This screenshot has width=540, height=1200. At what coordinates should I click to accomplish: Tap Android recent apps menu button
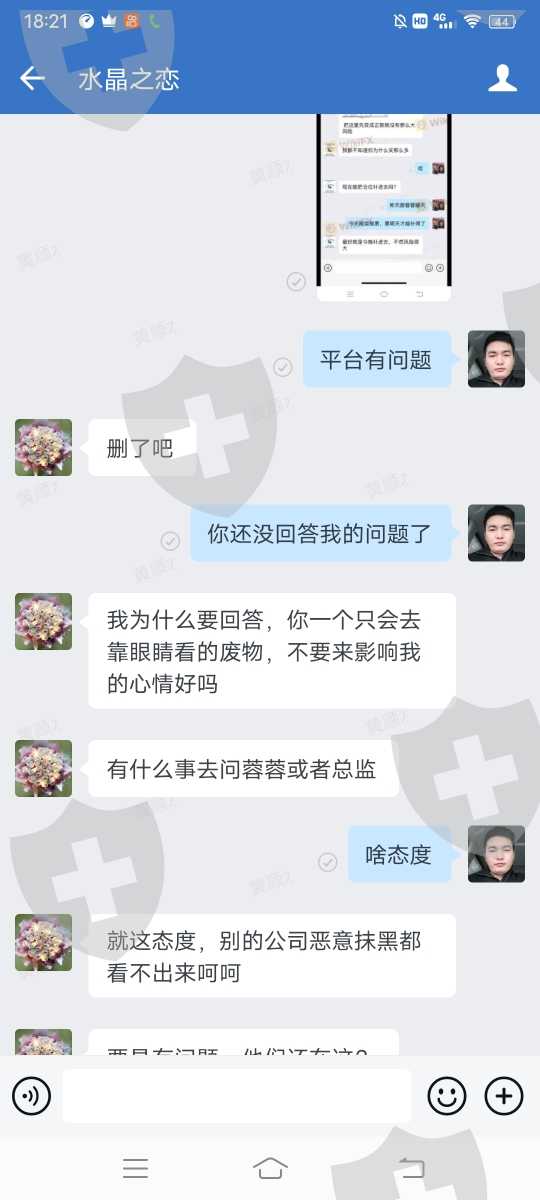[135, 1167]
